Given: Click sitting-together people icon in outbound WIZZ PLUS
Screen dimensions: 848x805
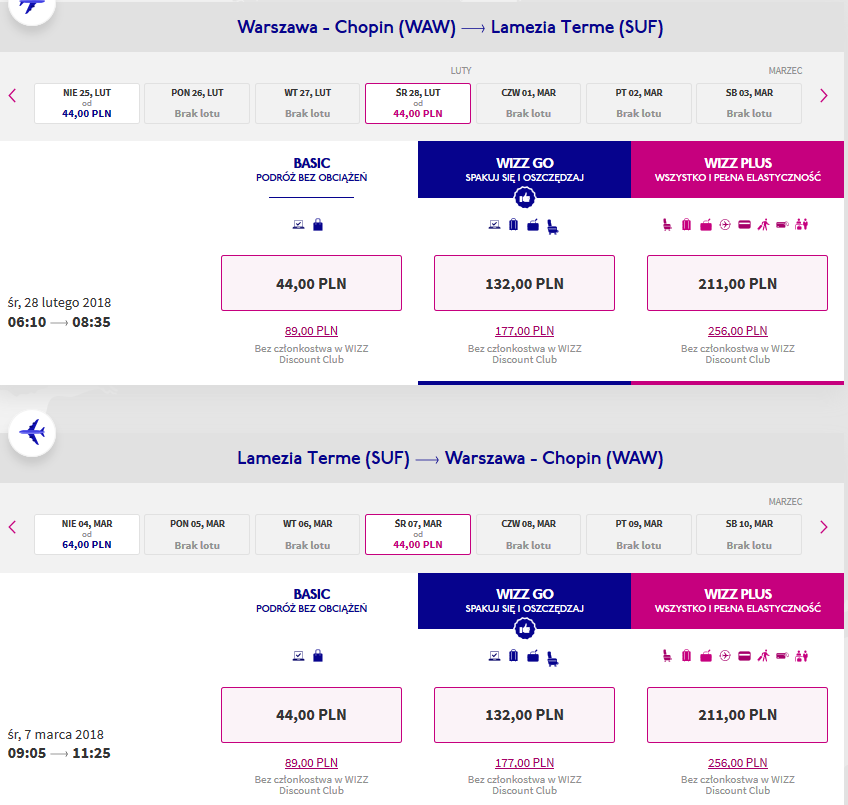Looking at the screenshot, I should (x=801, y=225).
